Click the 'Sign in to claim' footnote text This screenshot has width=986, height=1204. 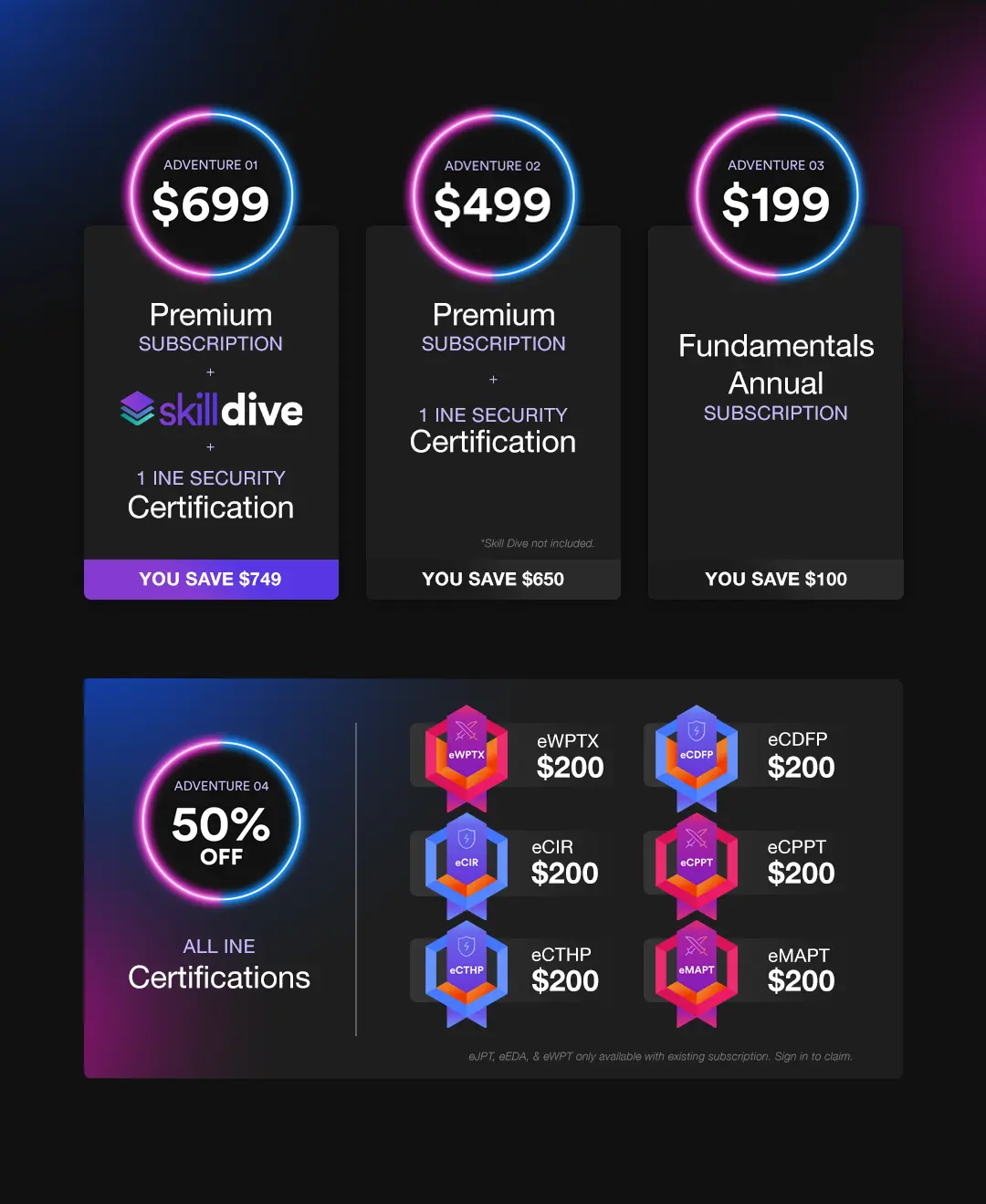(x=813, y=1056)
